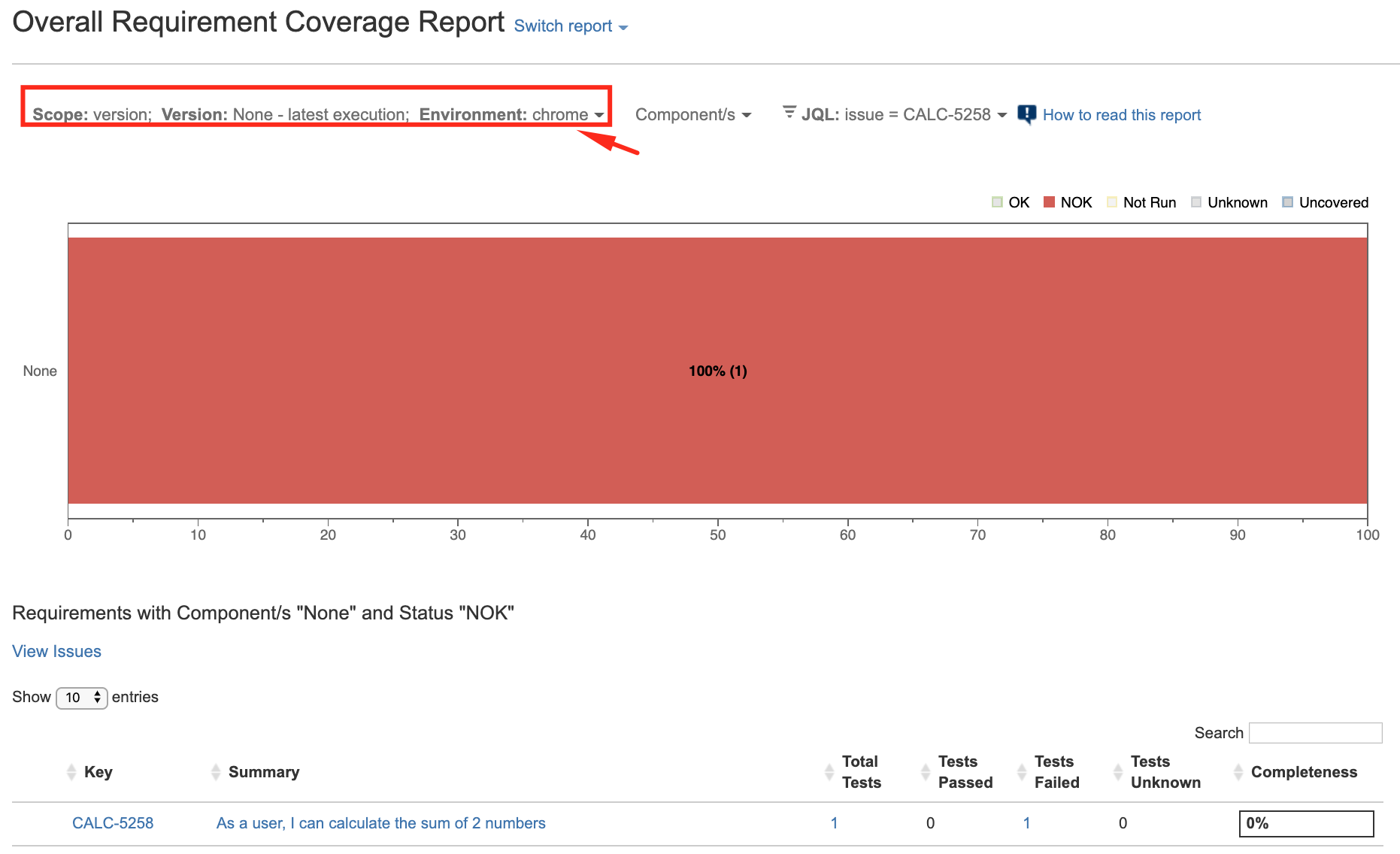This screenshot has width=1400, height=854.
Task: Click Total Tests value 1 for CALC-5258
Action: coord(834,823)
